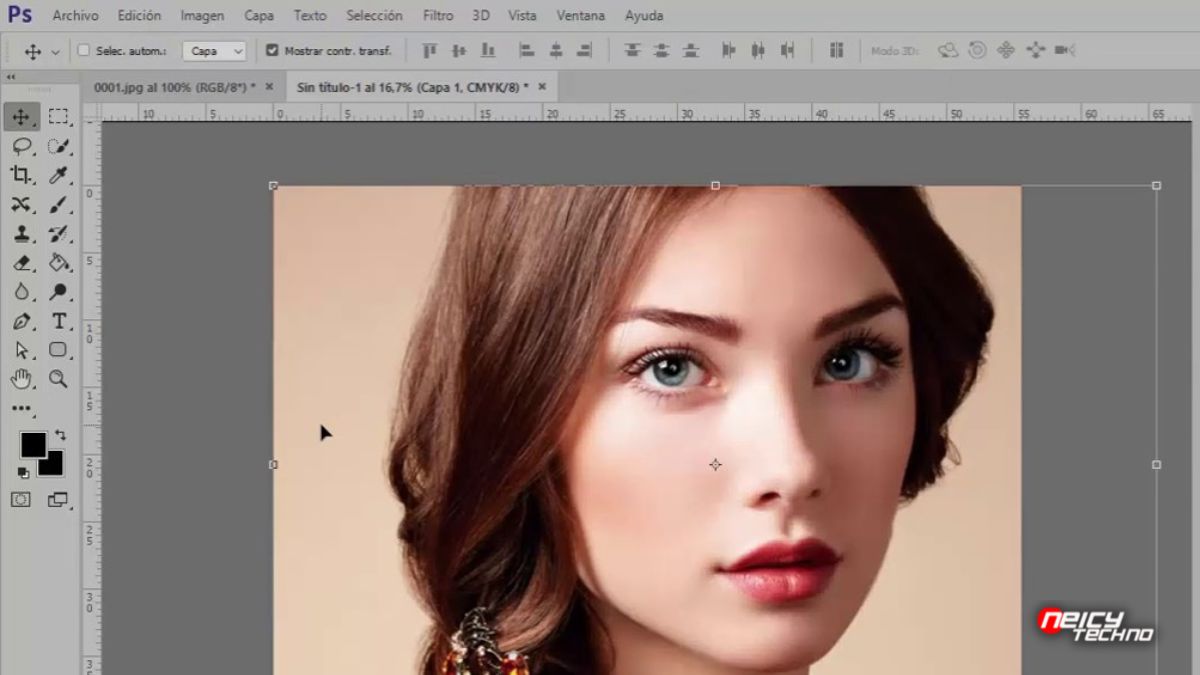Open the Move tool preset picker arrow
1200x675 pixels.
coord(55,51)
